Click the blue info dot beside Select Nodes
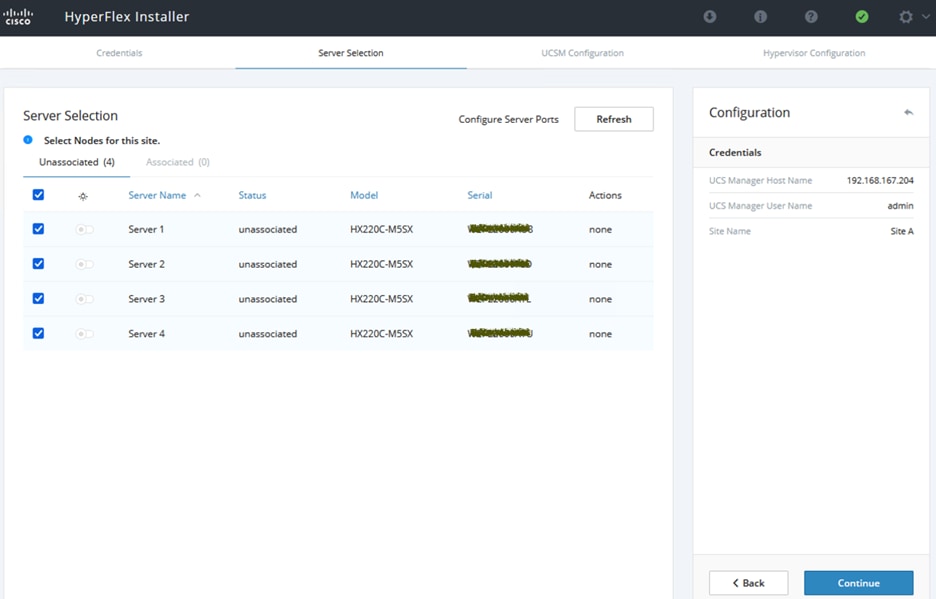Image resolution: width=936 pixels, height=599 pixels. [28, 140]
